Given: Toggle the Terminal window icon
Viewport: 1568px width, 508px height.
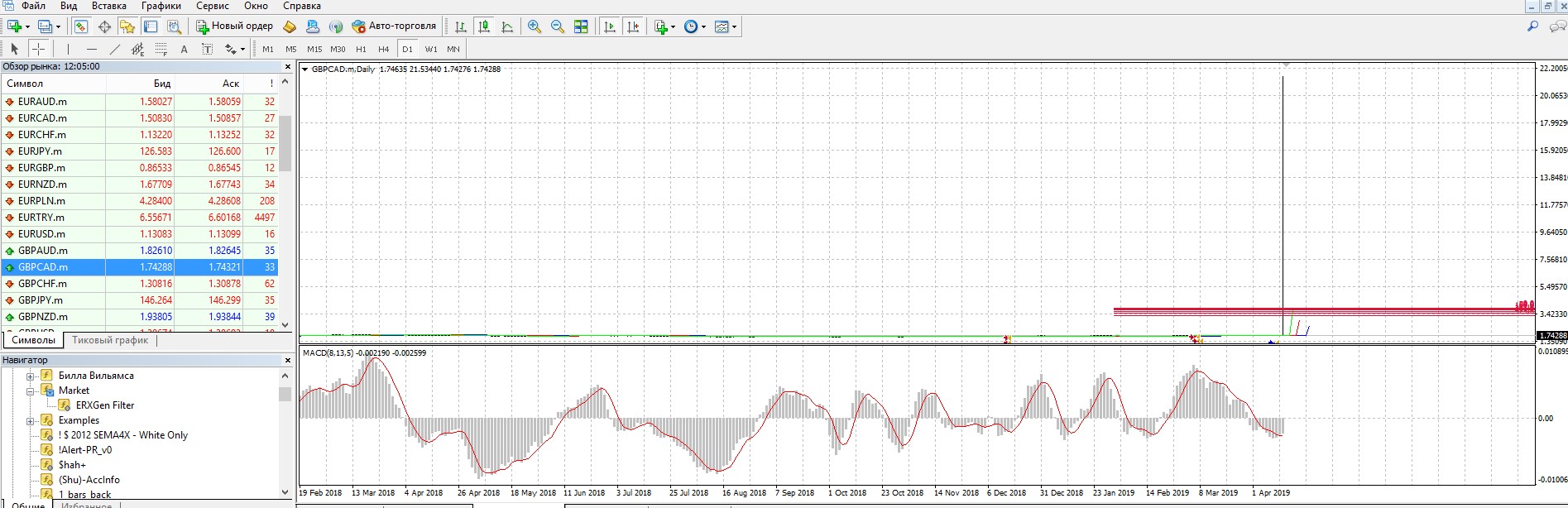Looking at the screenshot, I should [151, 26].
